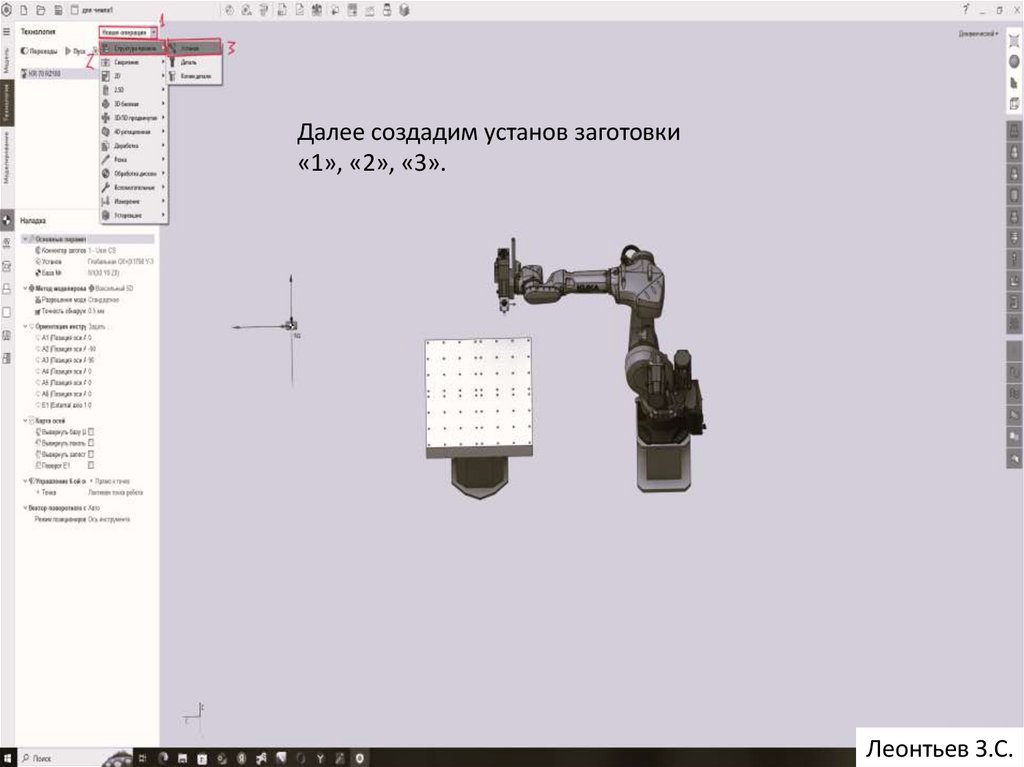Click the Ось инструмента value
Viewport: 1024px width, 767px height.
click(109, 519)
